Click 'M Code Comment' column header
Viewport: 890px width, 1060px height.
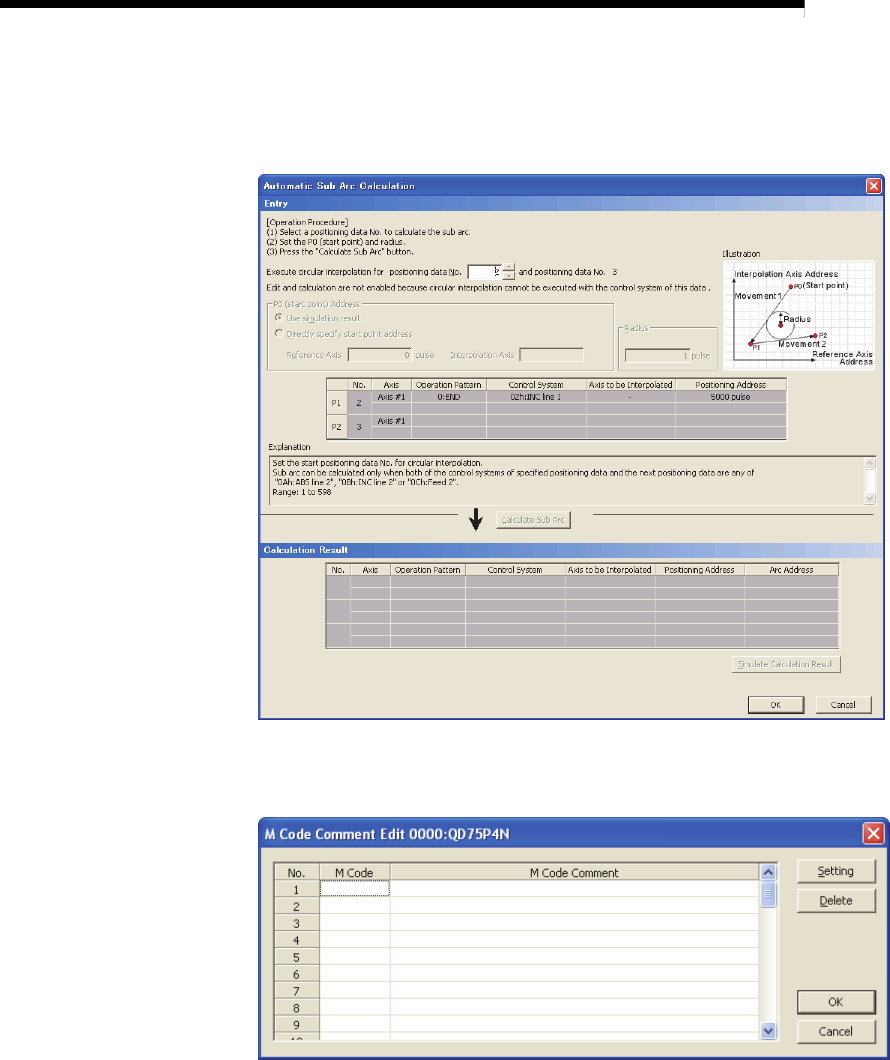click(x=574, y=873)
